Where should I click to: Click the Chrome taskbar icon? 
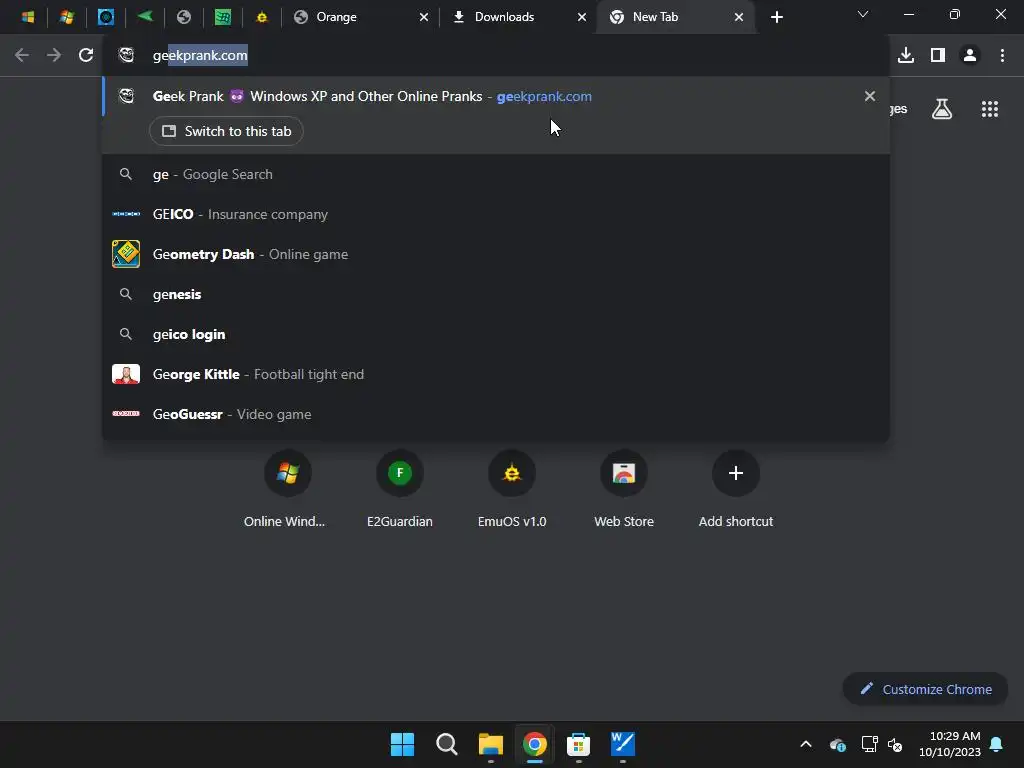coord(535,744)
